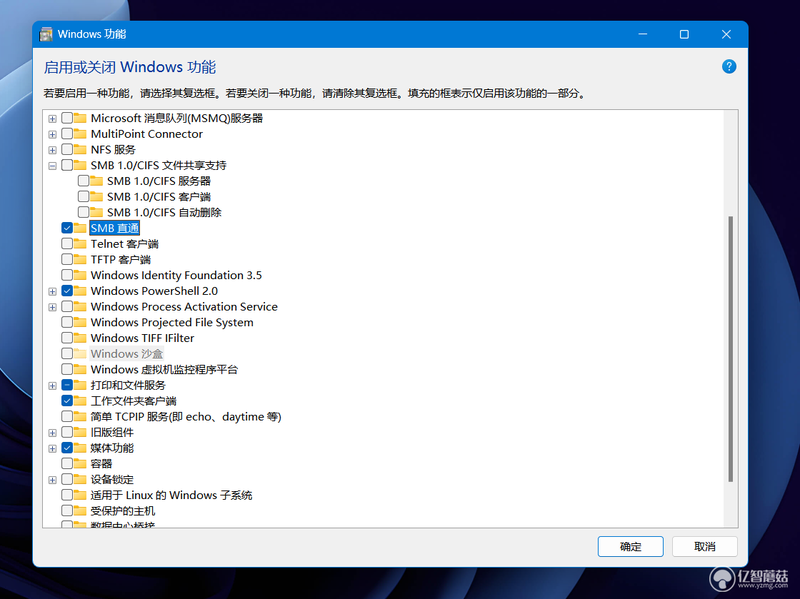Click the help question mark icon
Screen dimensions: 800x599
(729, 66)
